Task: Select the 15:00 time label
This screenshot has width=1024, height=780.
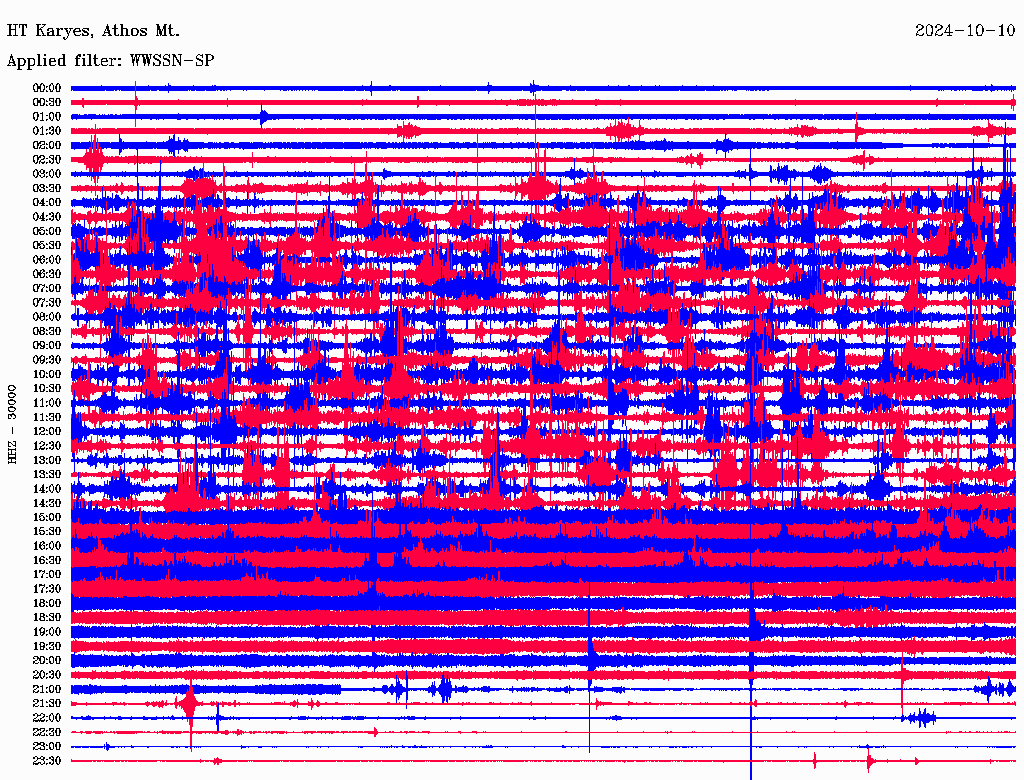Action: pyautogui.click(x=47, y=517)
